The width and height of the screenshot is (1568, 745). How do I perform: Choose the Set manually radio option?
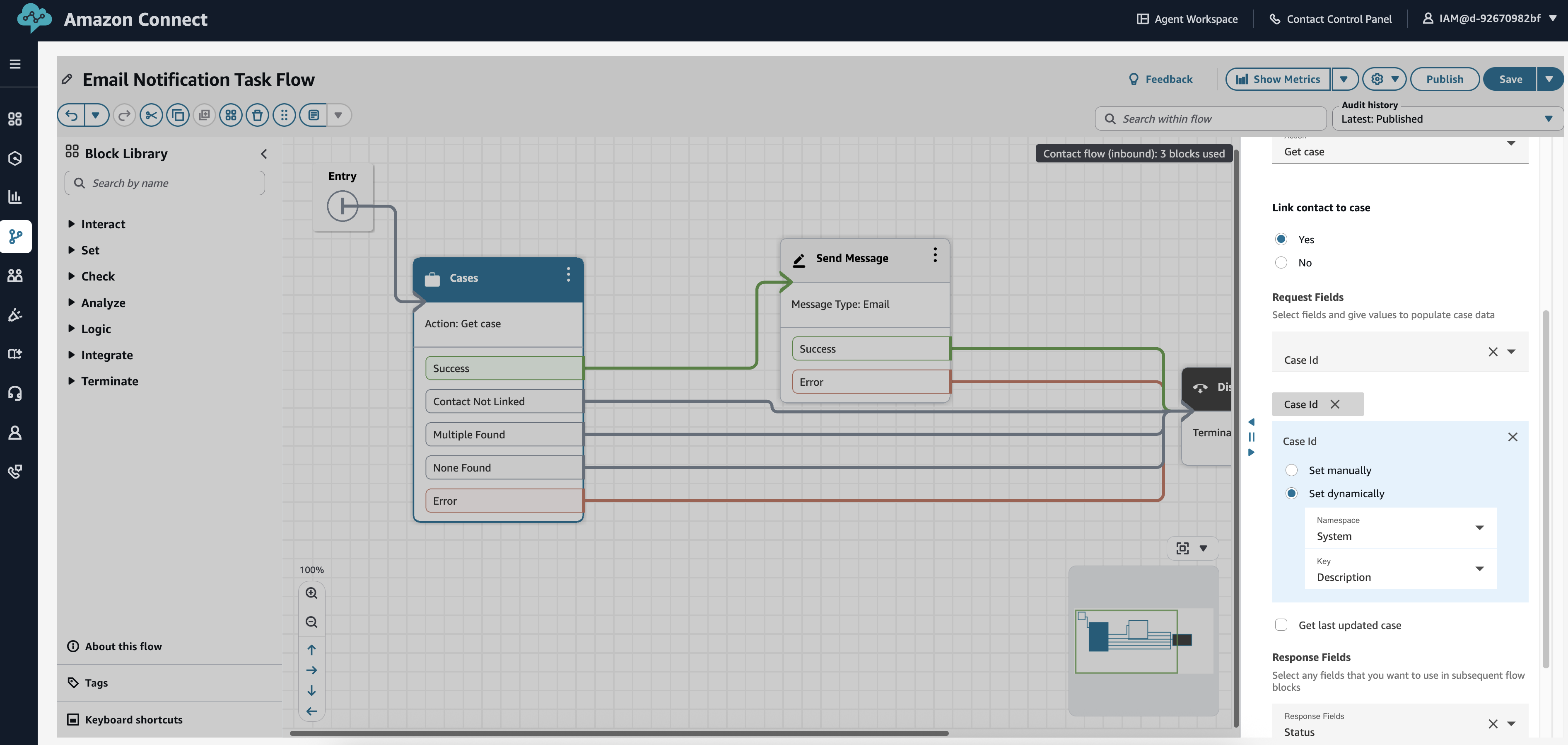pyautogui.click(x=1291, y=470)
